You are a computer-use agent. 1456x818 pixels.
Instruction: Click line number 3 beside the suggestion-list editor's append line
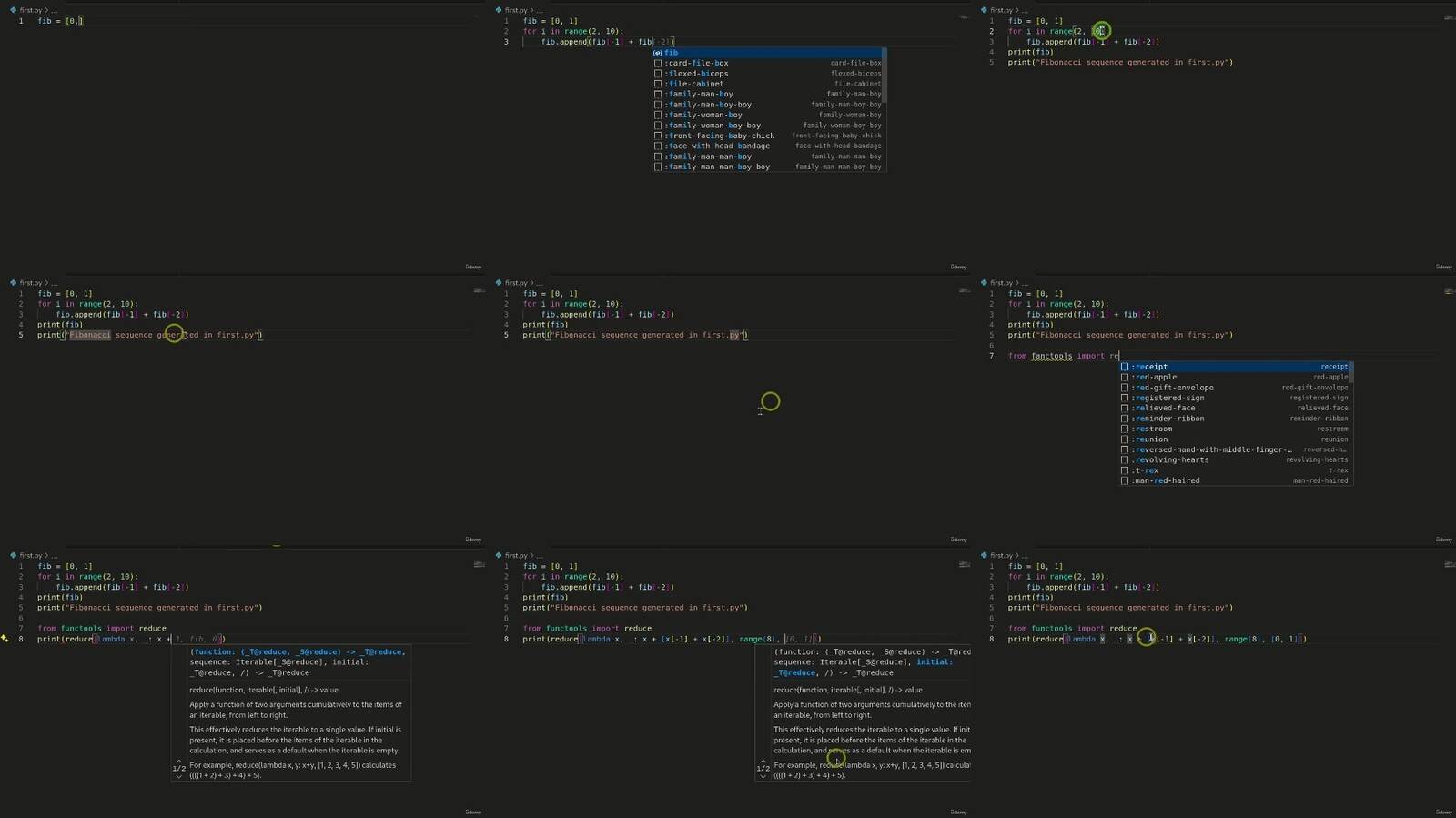pyautogui.click(x=507, y=42)
